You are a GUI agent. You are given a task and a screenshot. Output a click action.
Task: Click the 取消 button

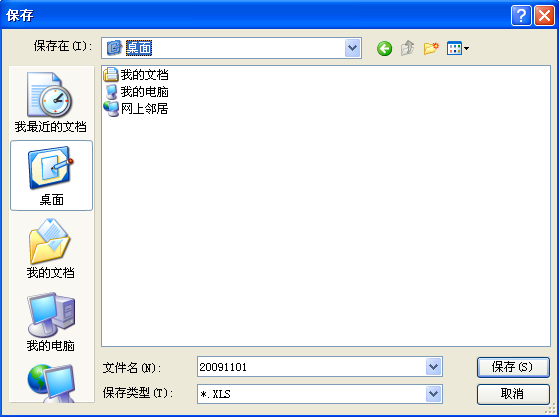coord(513,394)
